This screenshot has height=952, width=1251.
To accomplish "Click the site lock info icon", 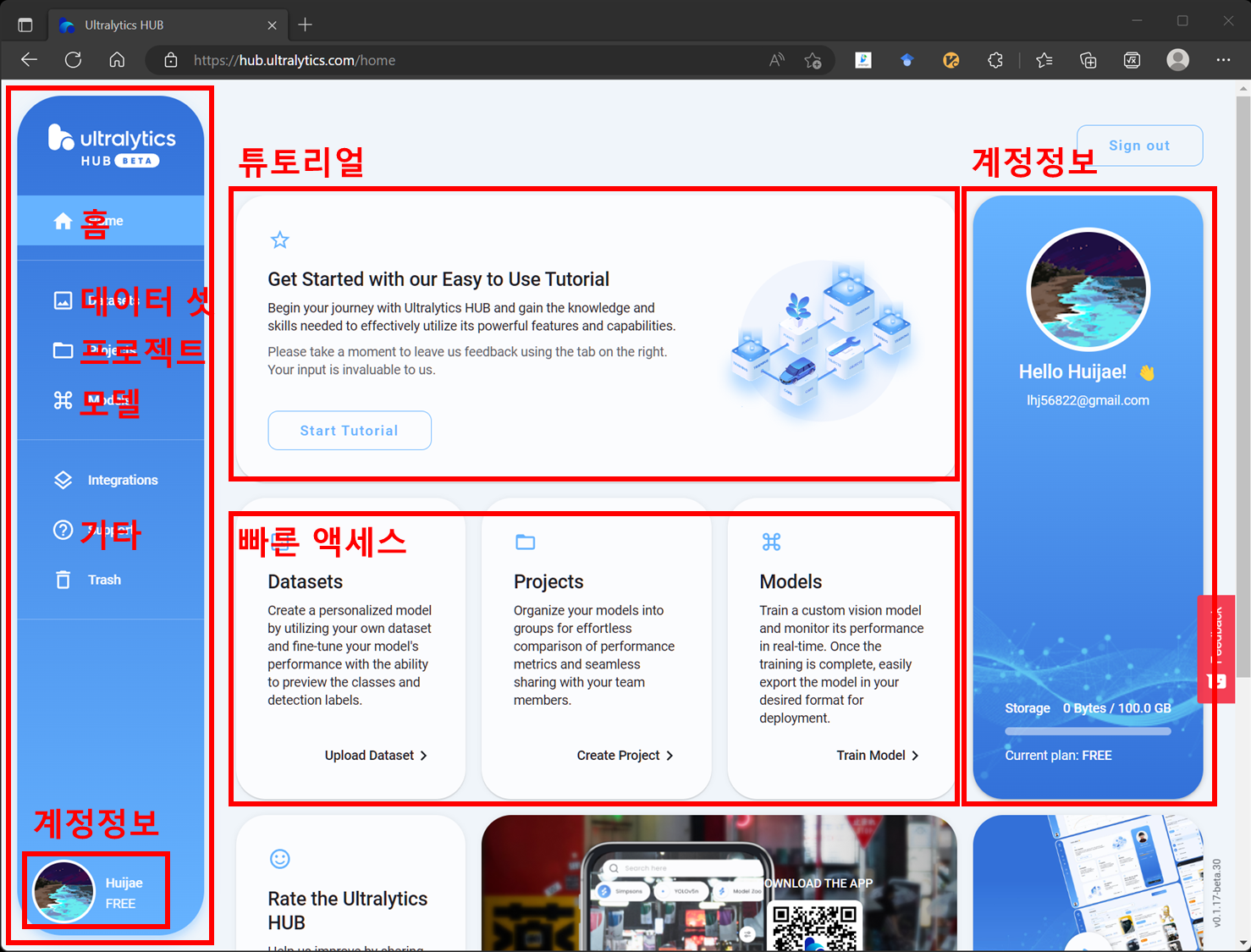I will (x=171, y=60).
